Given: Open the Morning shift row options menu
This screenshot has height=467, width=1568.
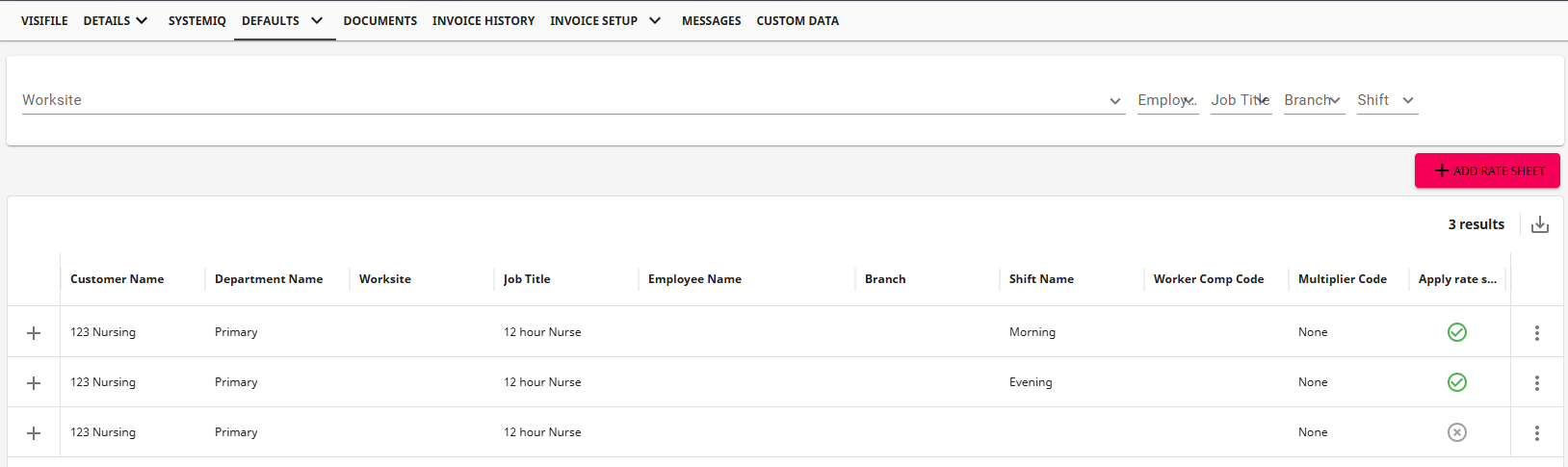Looking at the screenshot, I should pyautogui.click(x=1536, y=332).
